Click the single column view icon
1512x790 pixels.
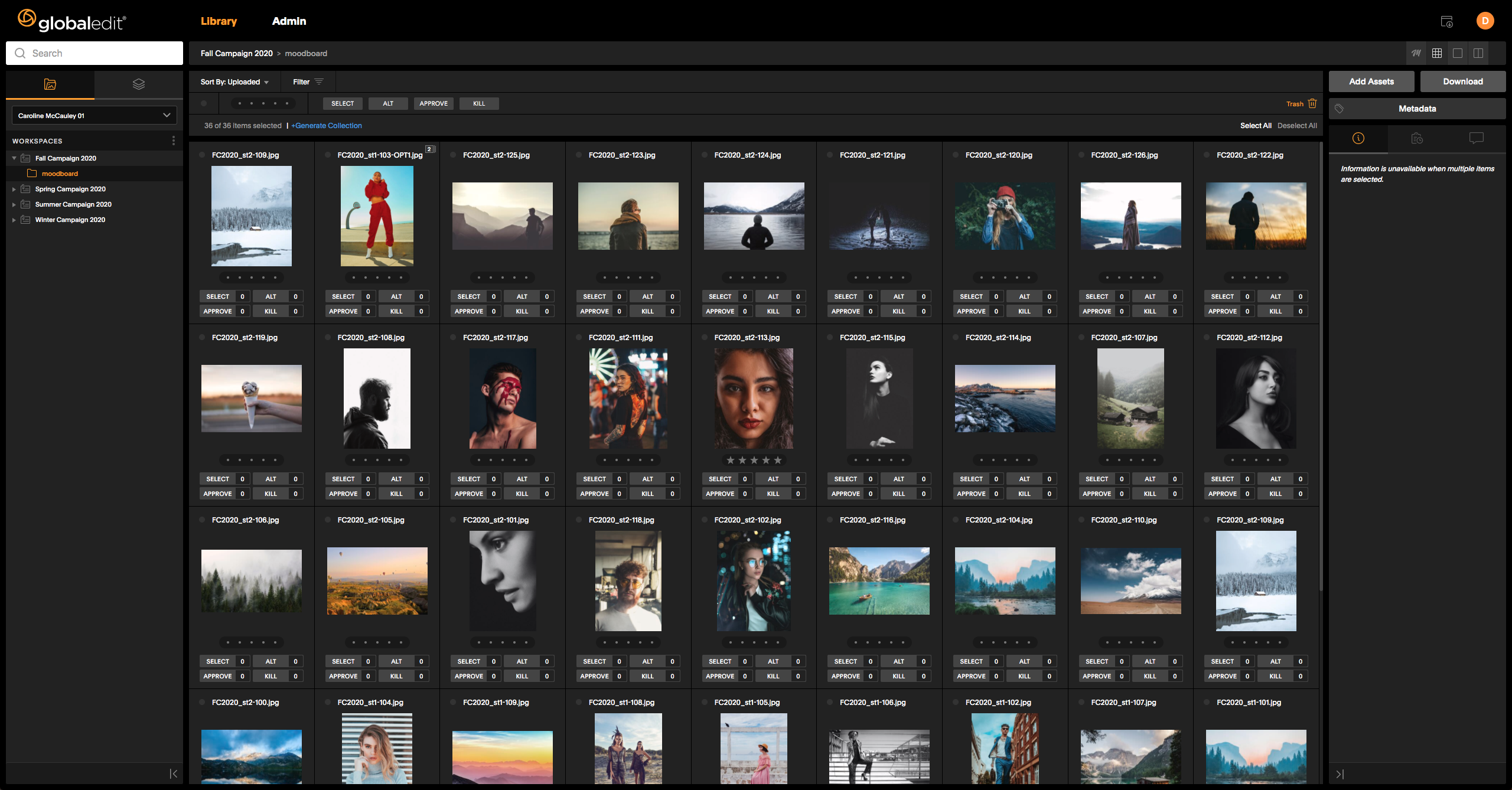point(1458,53)
